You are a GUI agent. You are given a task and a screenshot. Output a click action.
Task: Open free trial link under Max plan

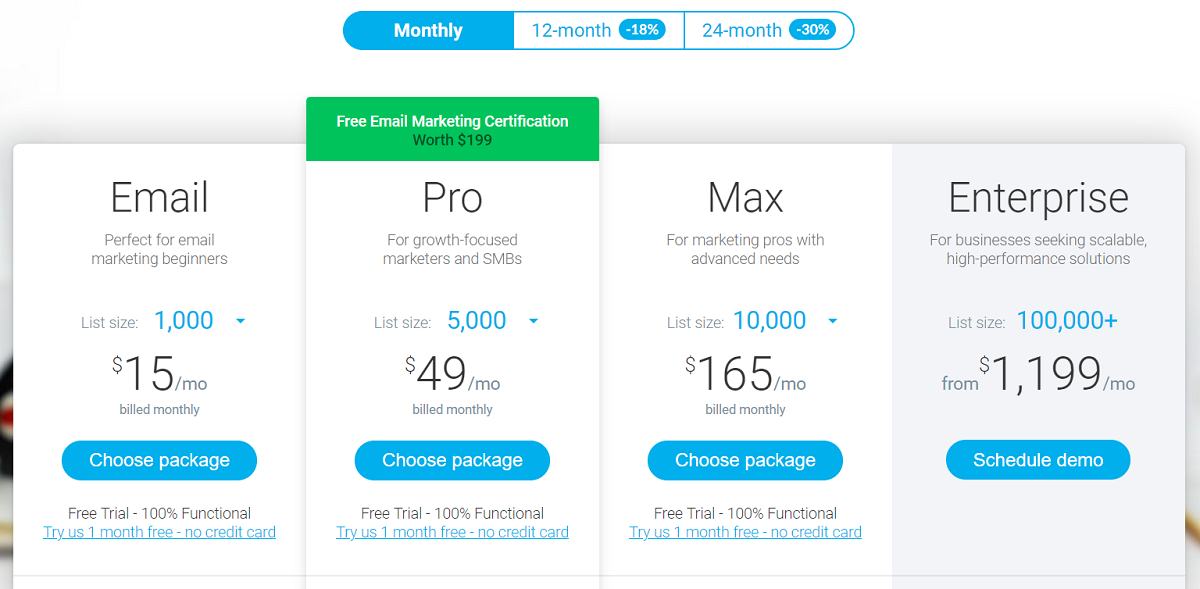pos(745,532)
